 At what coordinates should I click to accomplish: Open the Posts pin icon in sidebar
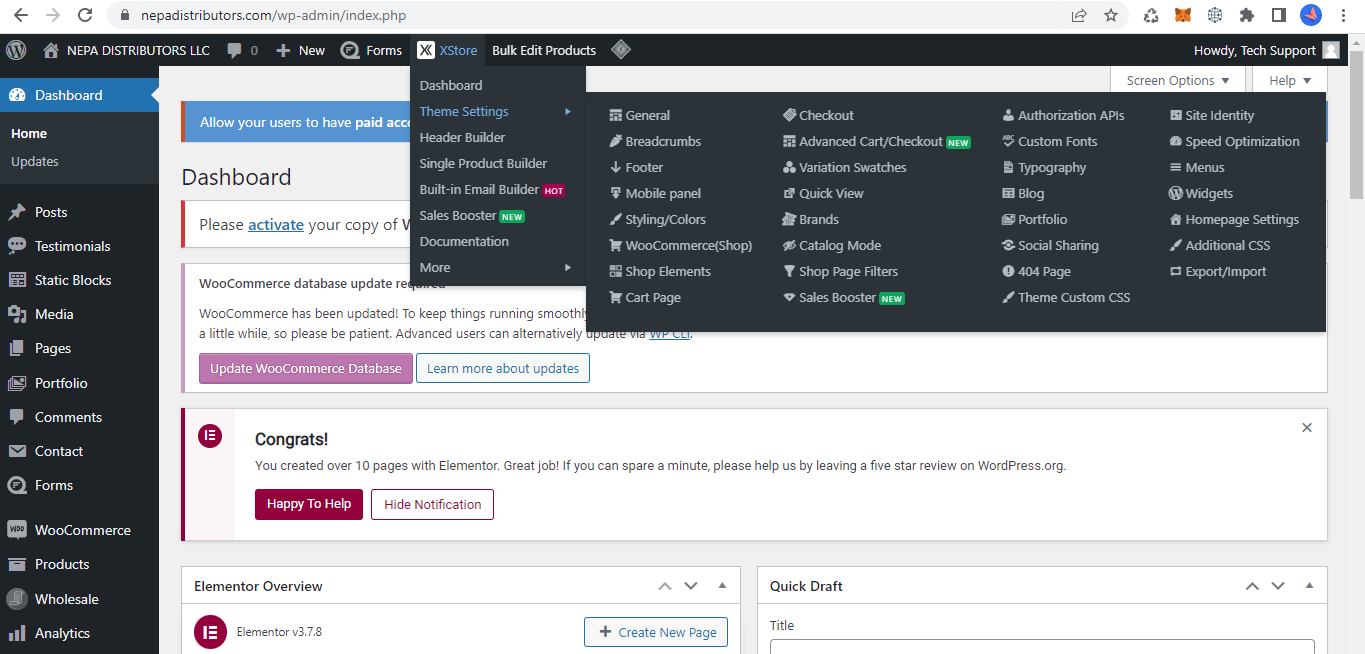point(17,212)
